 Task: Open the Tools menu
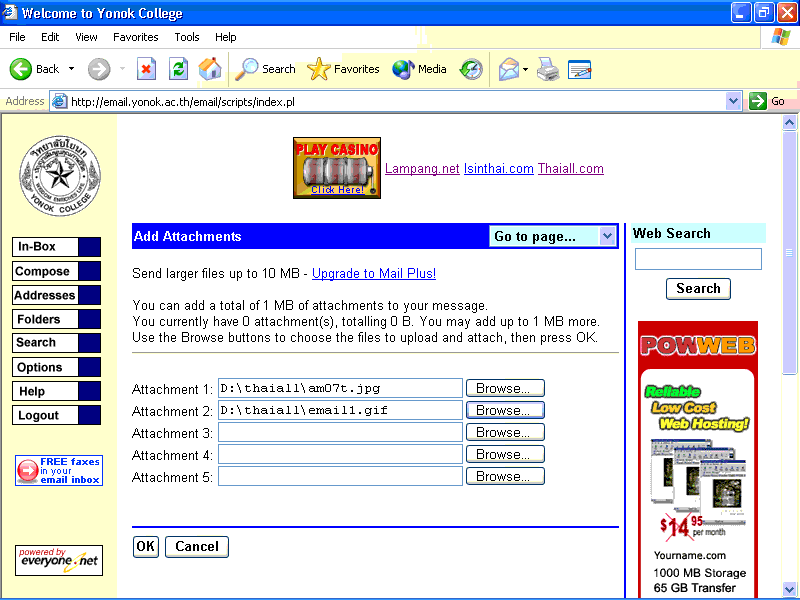click(187, 37)
